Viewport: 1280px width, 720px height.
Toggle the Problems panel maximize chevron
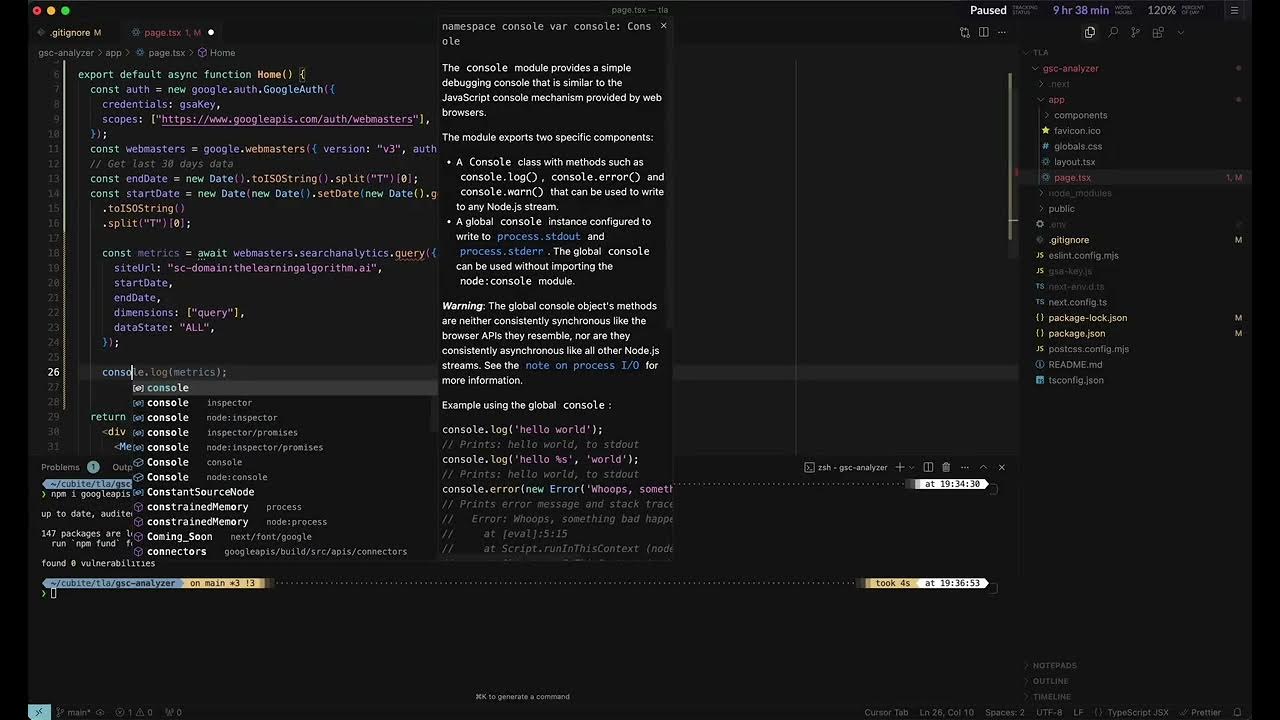click(x=983, y=467)
